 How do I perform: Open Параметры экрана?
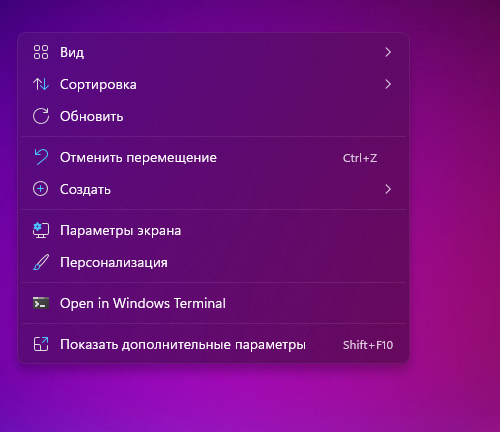[x=213, y=230]
